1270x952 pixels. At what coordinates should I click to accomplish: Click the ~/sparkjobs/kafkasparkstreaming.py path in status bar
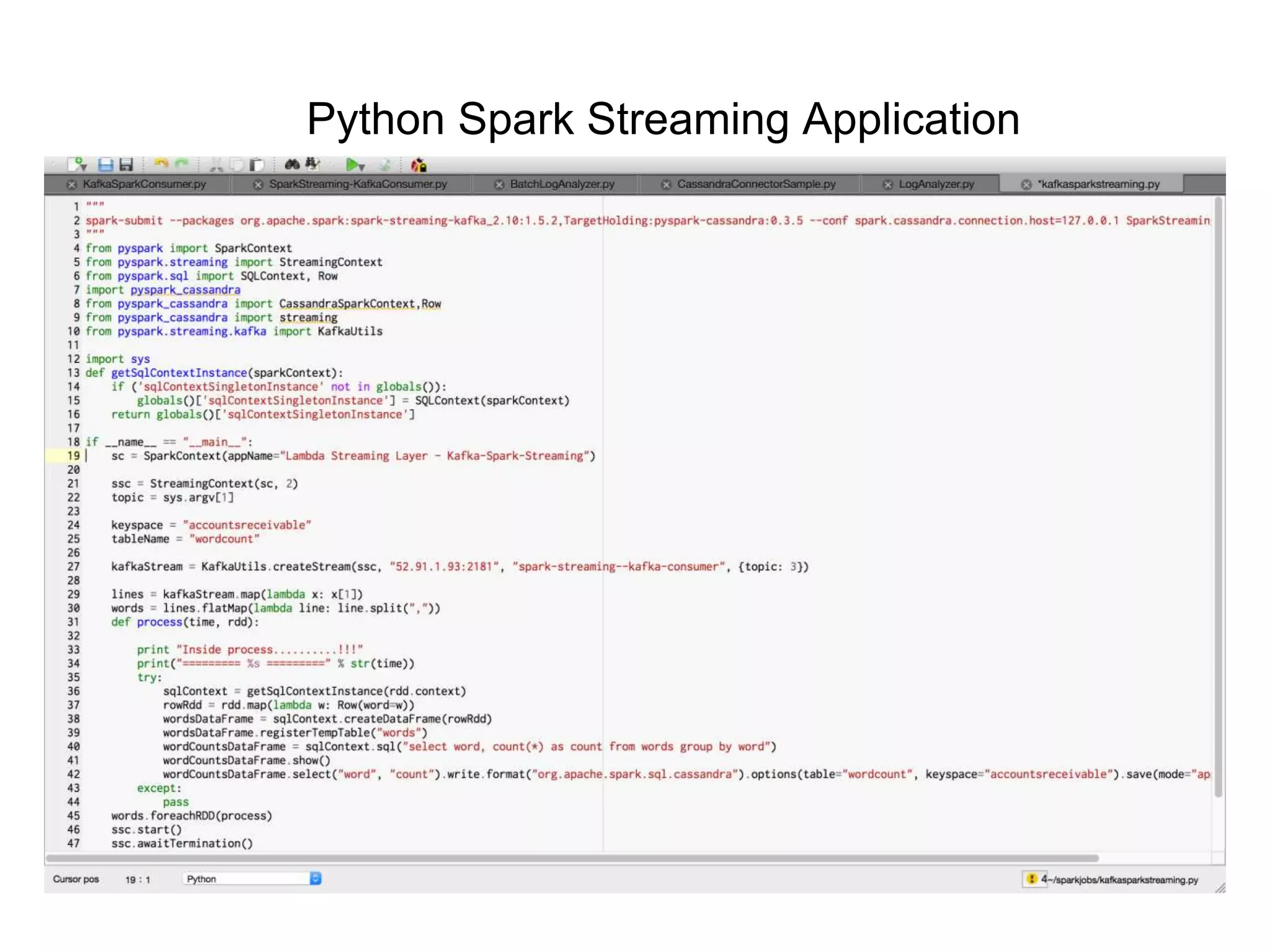click(1124, 880)
